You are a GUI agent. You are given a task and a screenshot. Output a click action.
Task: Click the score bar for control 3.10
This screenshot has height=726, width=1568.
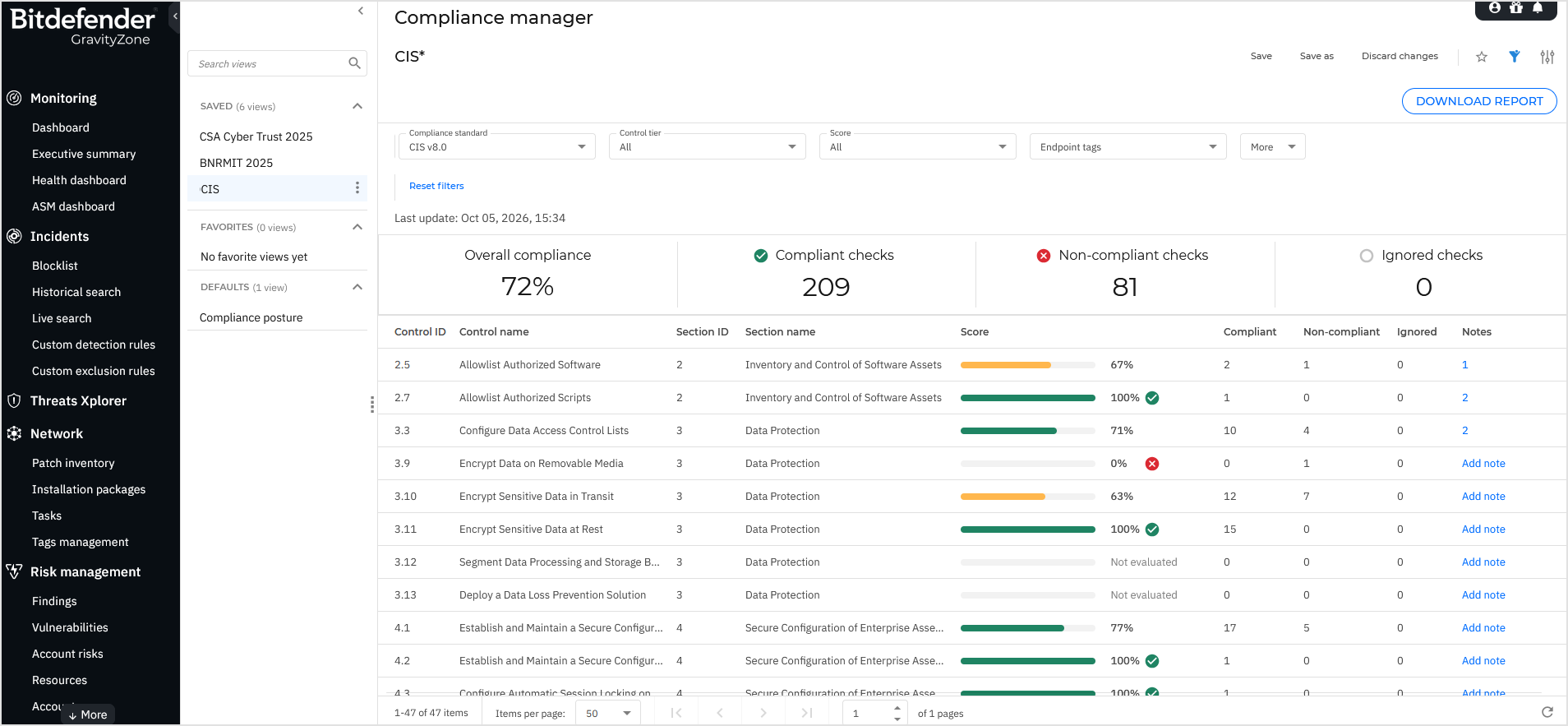(x=1027, y=496)
